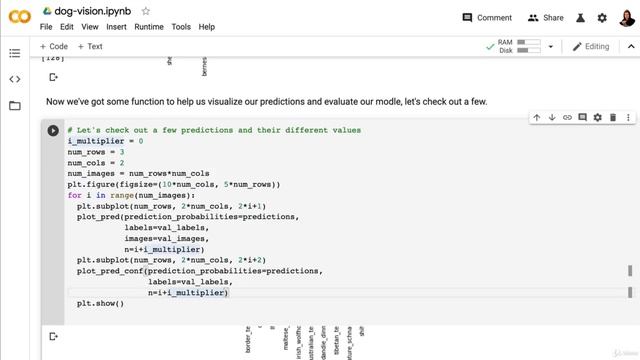Image resolution: width=640 pixels, height=360 pixels.
Task: Click the Google Drive file icon
Action: [x=47, y=11]
